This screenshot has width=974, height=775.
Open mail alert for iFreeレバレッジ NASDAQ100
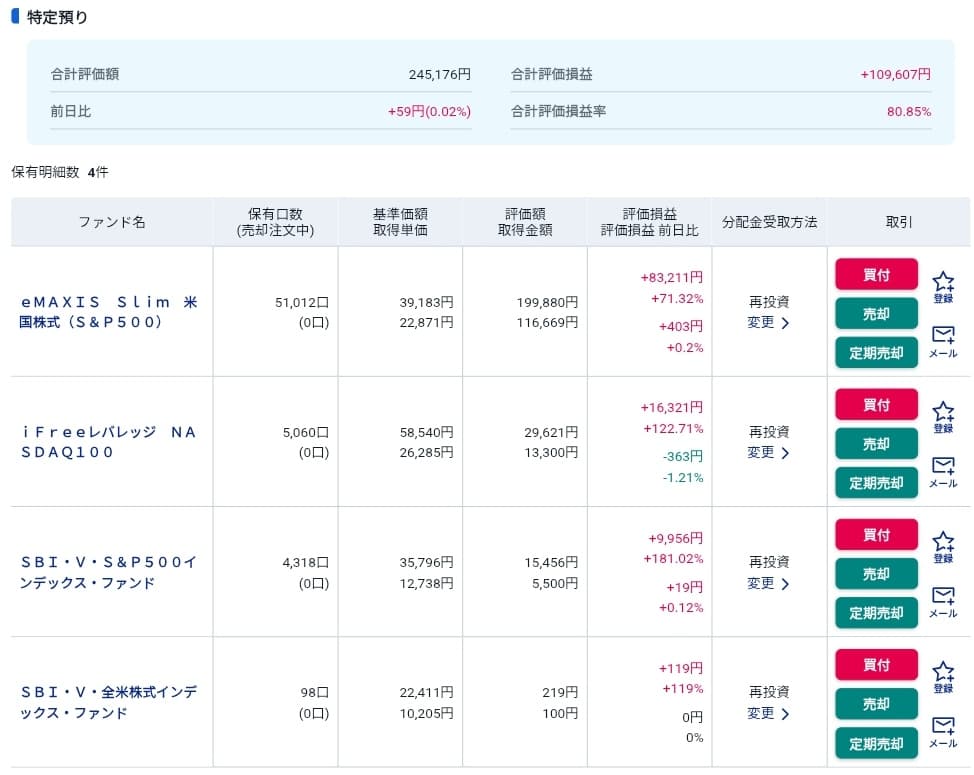[x=943, y=469]
